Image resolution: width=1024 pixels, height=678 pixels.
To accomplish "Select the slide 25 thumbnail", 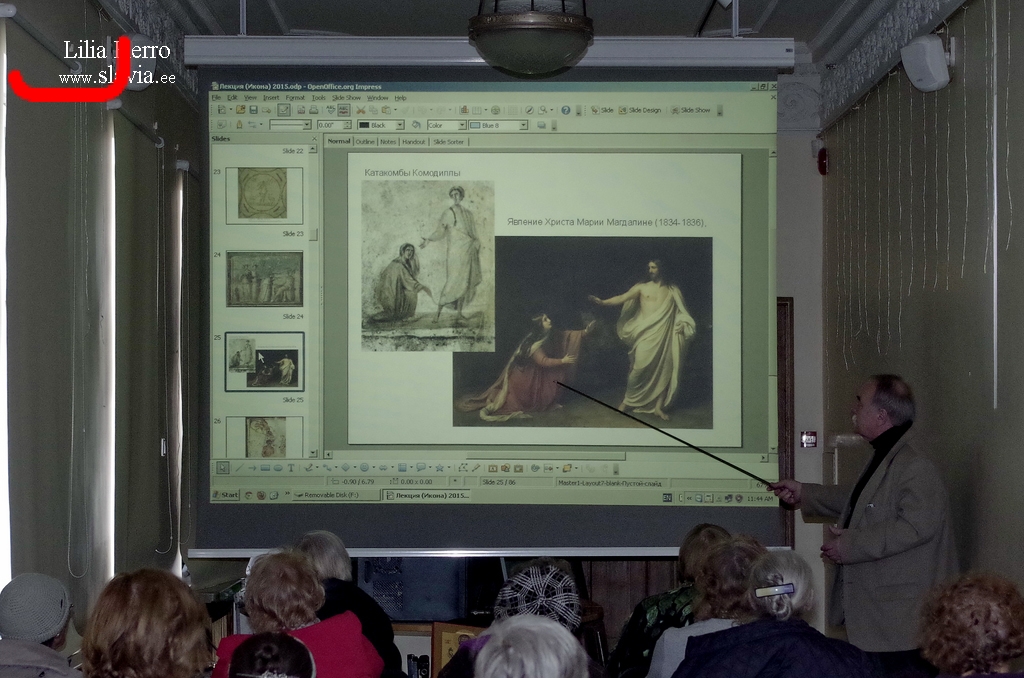I will (x=264, y=362).
